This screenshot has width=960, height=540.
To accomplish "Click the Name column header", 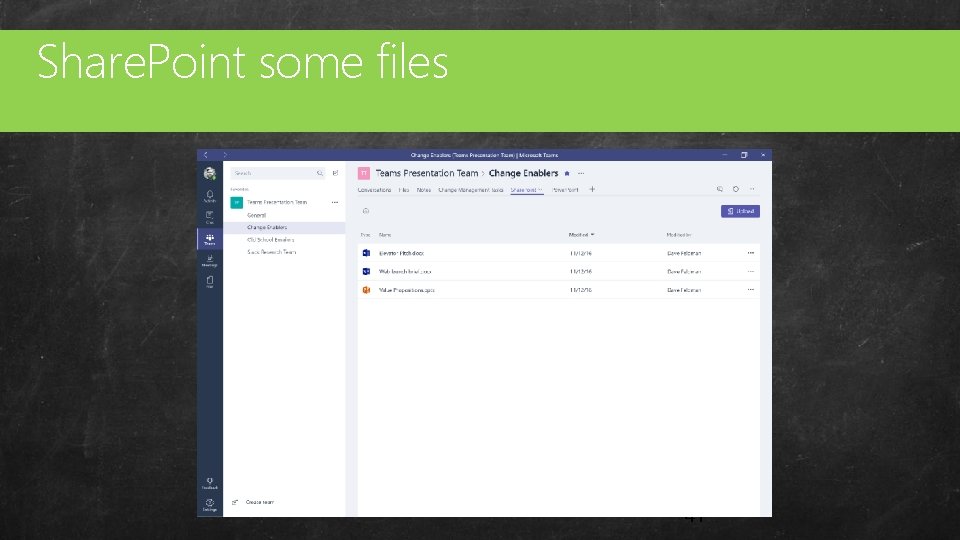I will click(x=385, y=235).
